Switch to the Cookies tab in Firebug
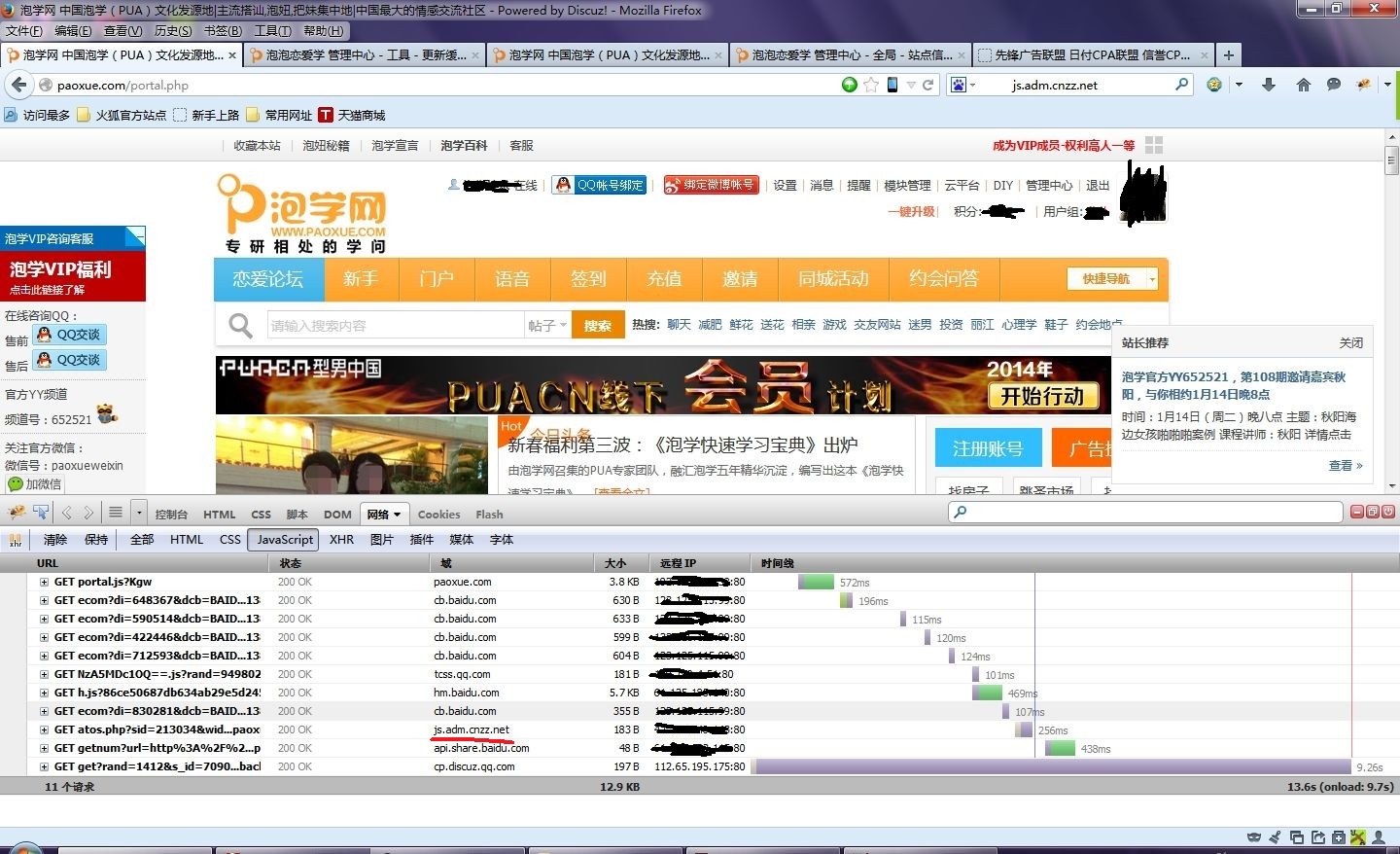The height and width of the screenshot is (854, 1400). tap(438, 515)
